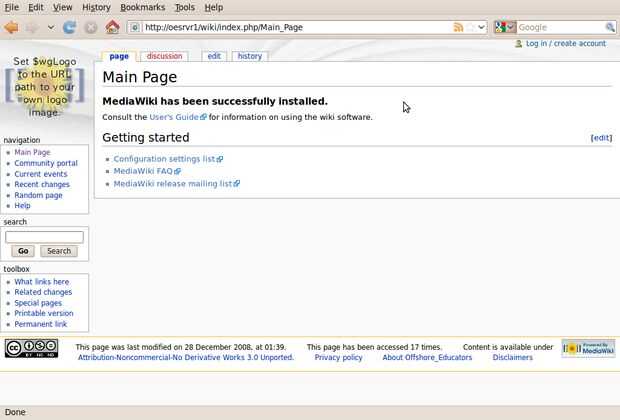620x420 pixels.
Task: Reload the page with the refresh icon
Action: 70,27
